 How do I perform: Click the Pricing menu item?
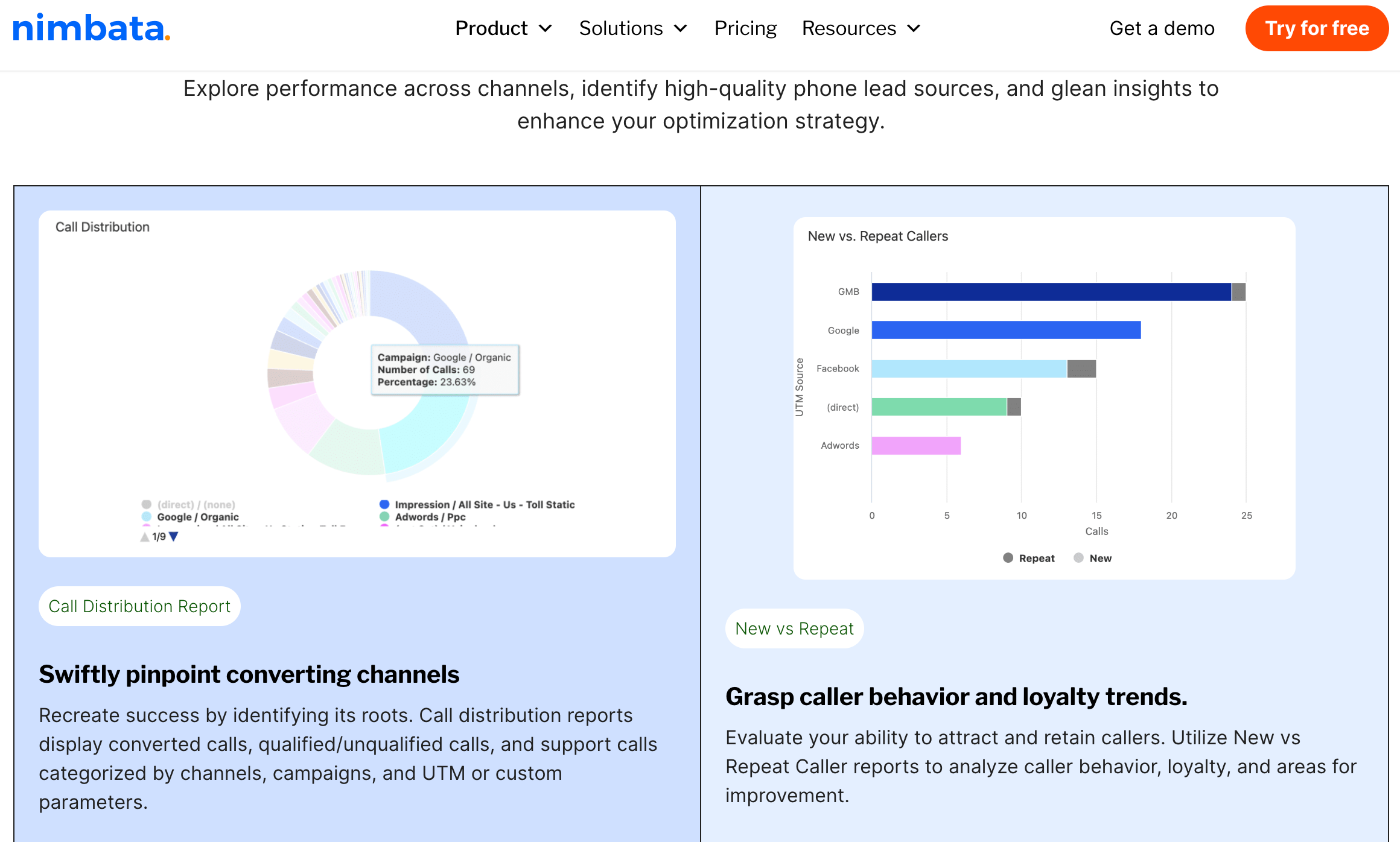pos(744,27)
